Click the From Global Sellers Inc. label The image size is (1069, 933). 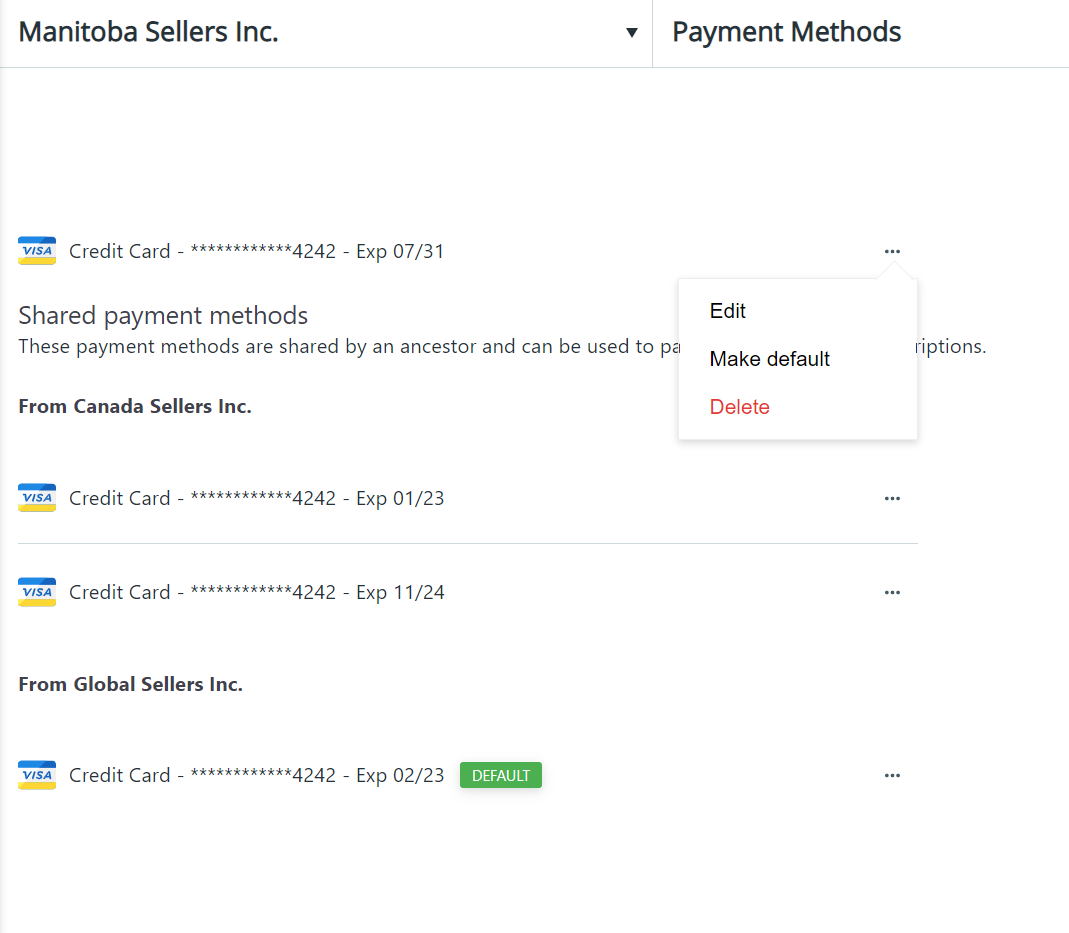130,684
